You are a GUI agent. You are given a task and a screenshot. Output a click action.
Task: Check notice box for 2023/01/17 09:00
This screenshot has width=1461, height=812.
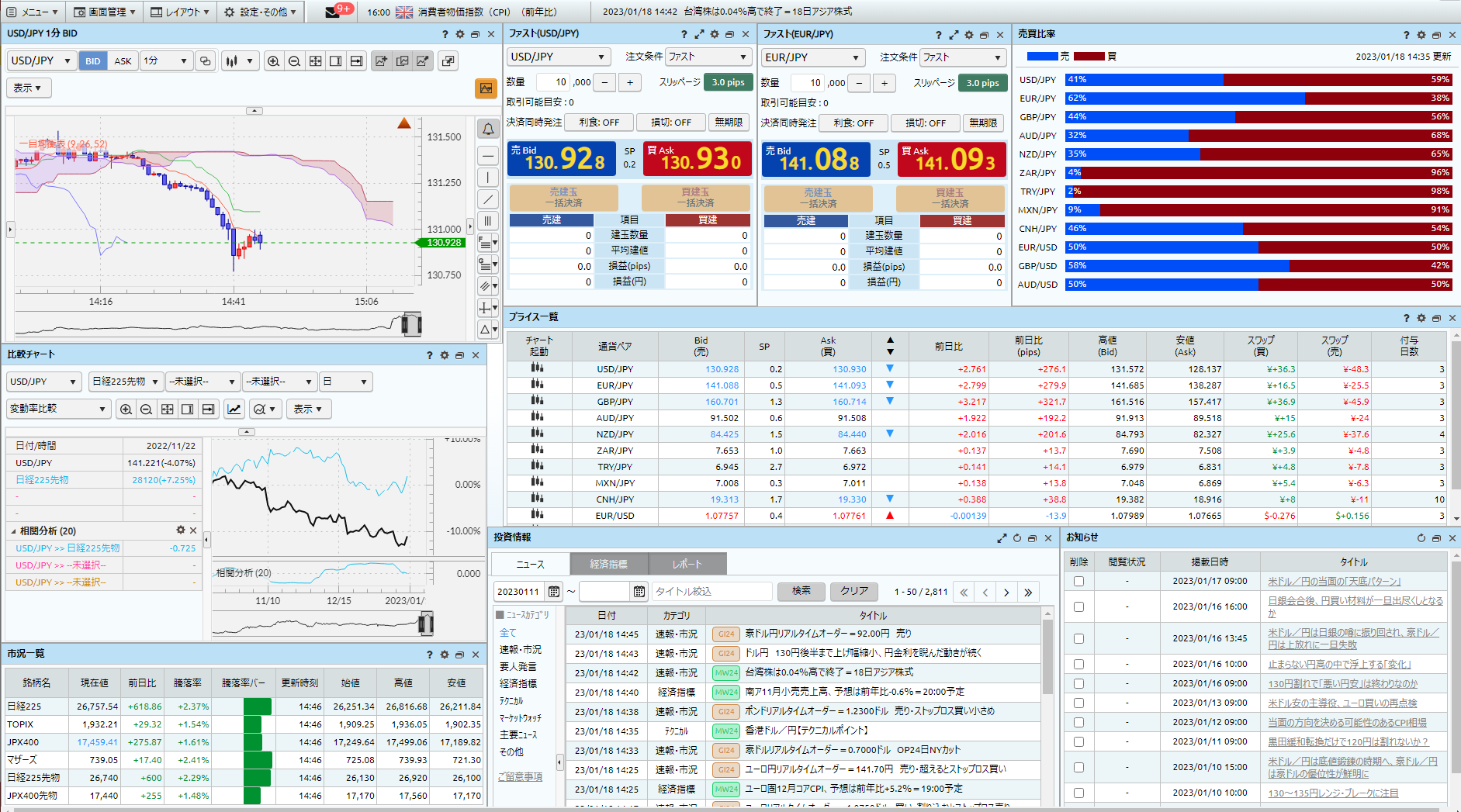1078,581
